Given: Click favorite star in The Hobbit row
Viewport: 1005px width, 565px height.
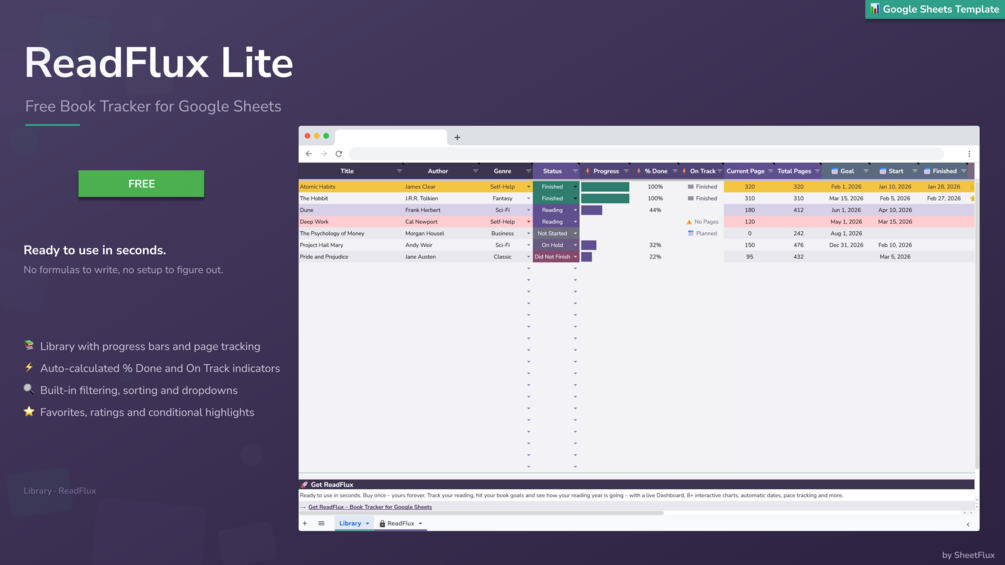Looking at the screenshot, I should (x=972, y=199).
